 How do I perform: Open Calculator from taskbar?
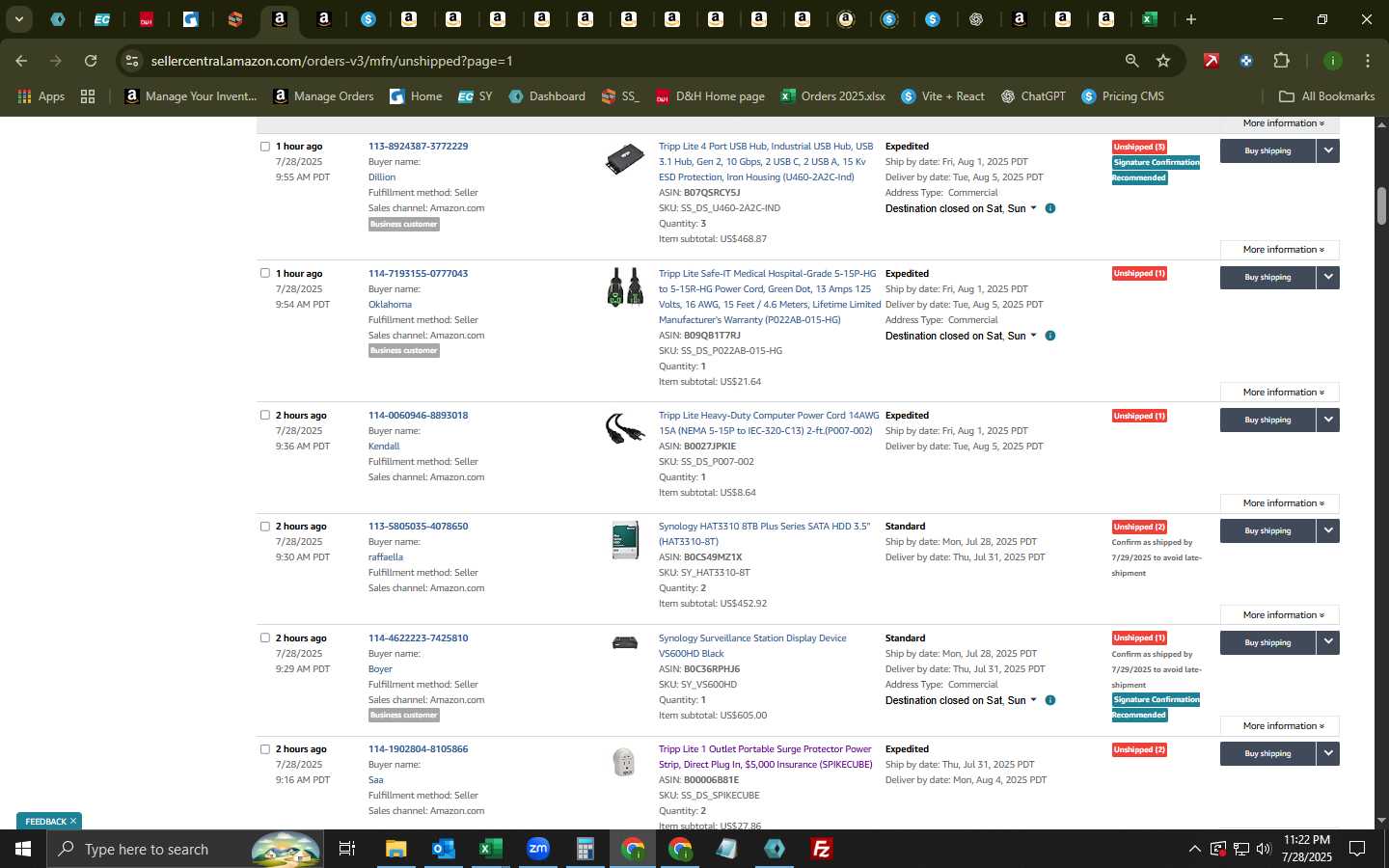585,849
